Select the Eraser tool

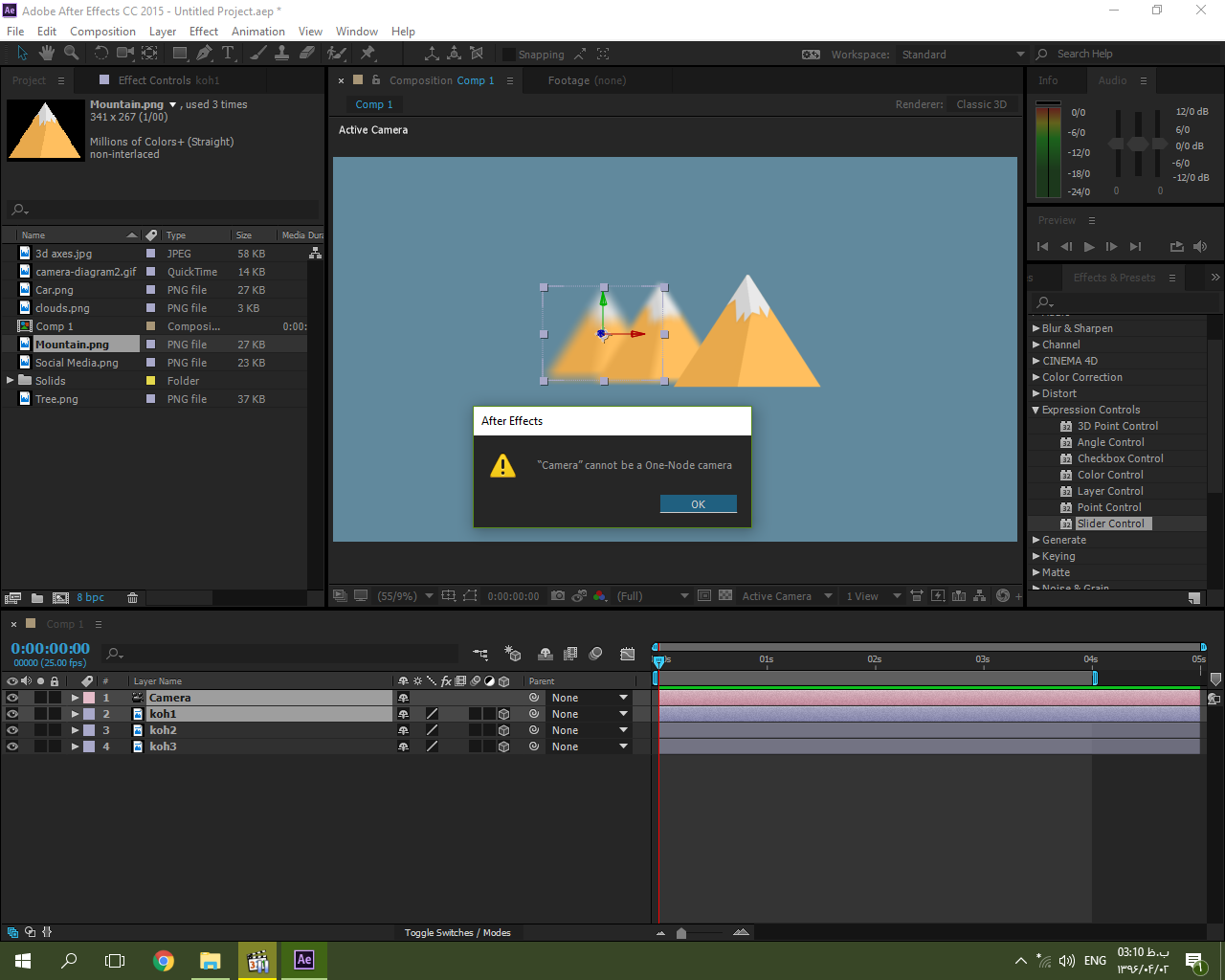(x=307, y=54)
